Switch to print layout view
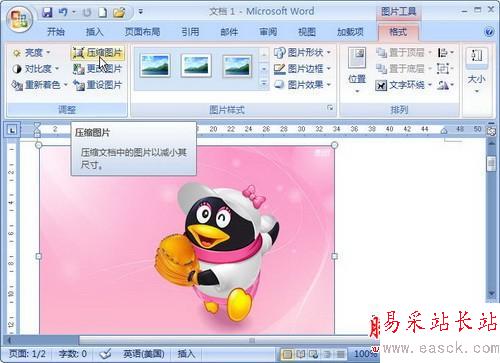The width and height of the screenshot is (500, 363). (287, 354)
